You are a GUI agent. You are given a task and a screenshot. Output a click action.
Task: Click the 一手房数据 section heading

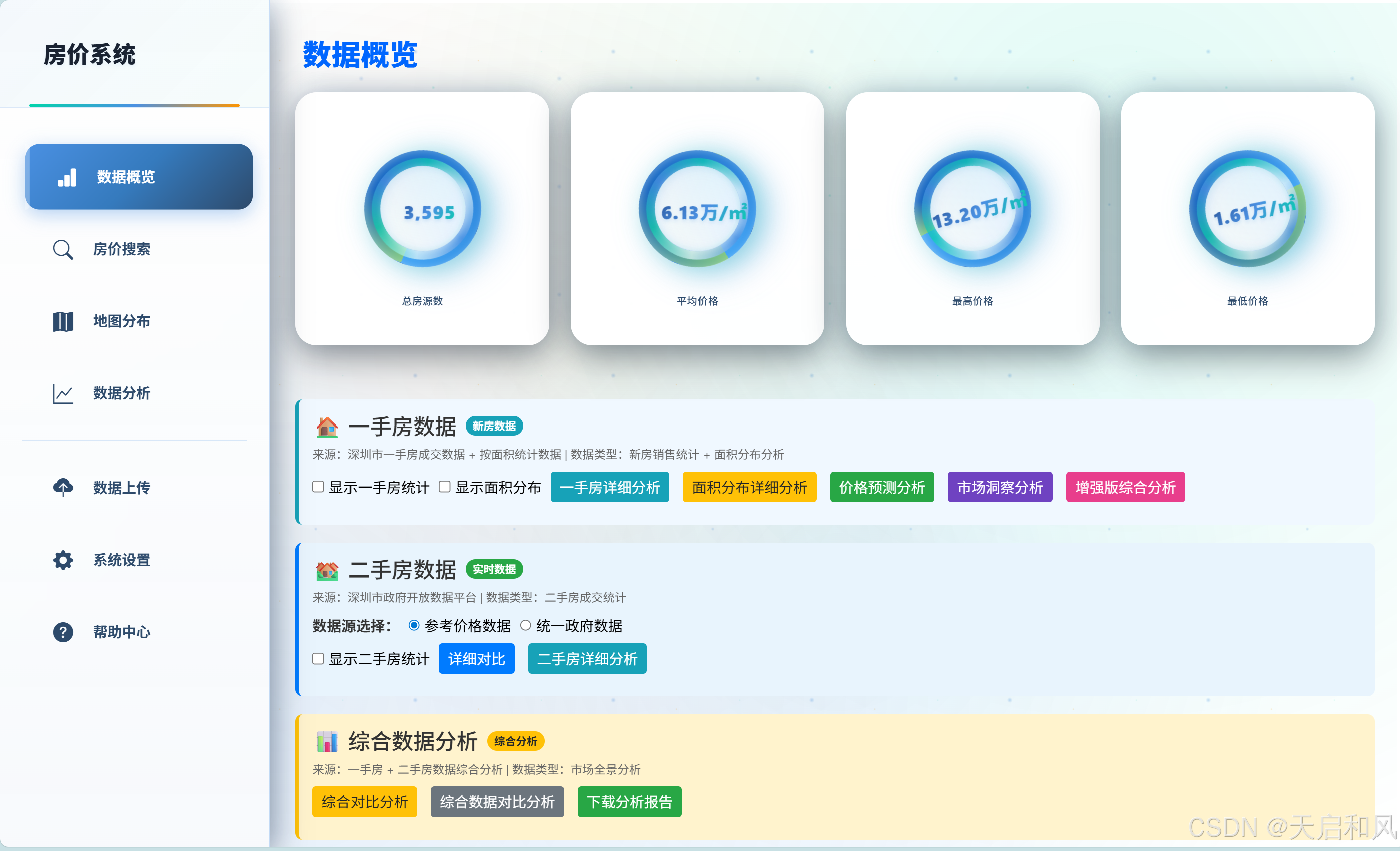(x=402, y=427)
